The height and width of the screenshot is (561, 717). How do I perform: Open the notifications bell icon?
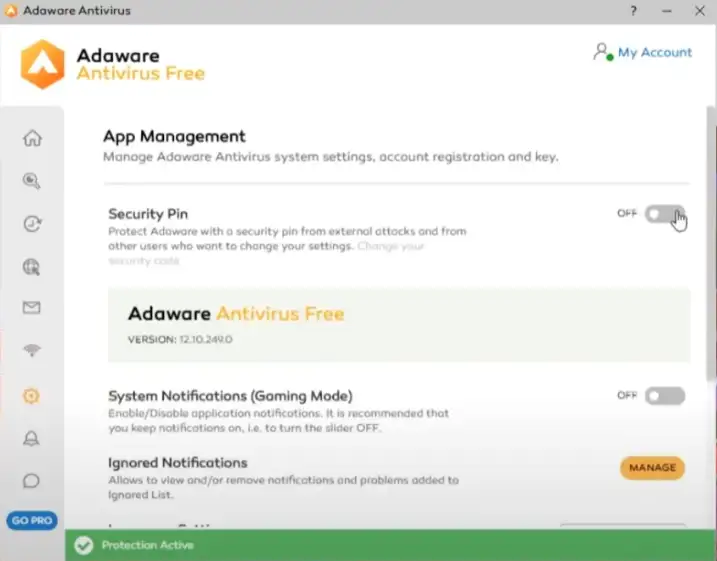point(32,438)
